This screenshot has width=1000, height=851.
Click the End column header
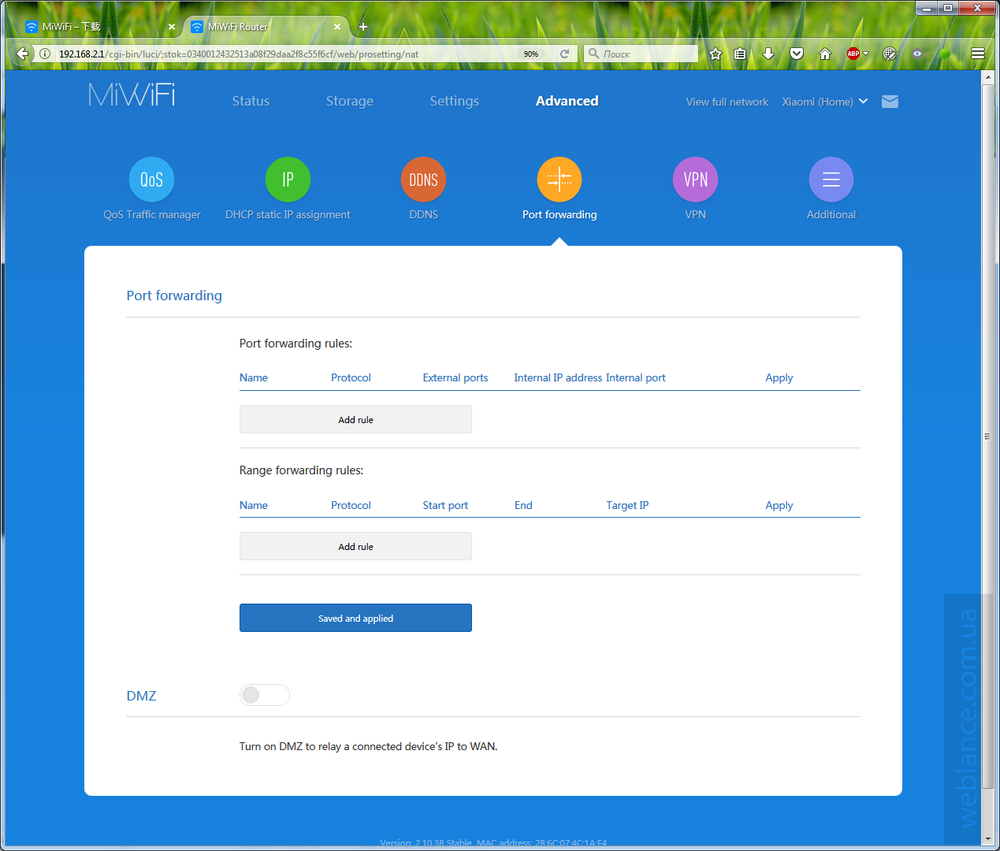click(x=523, y=505)
